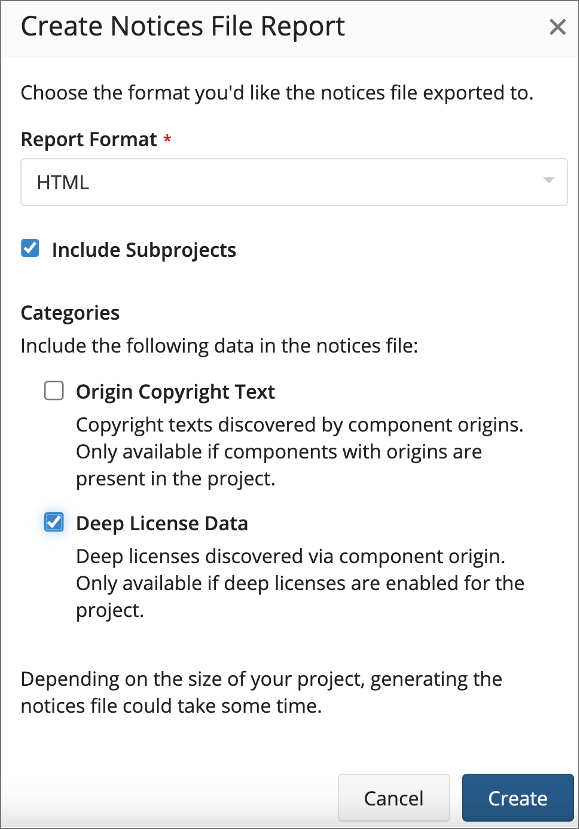Screen dimensions: 579x829
Task: Enable the Origin Copyright Text checkbox
Action: click(x=54, y=391)
